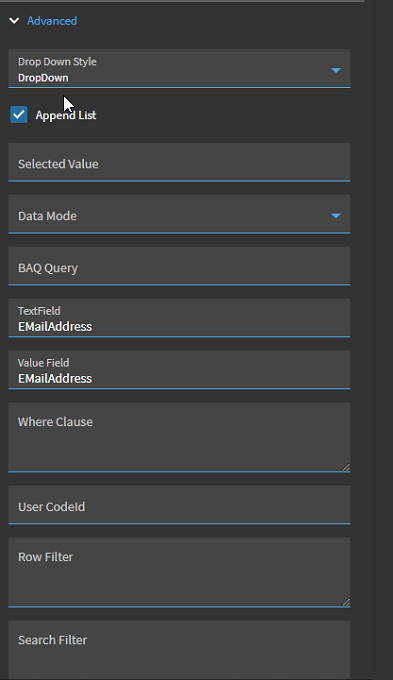Image resolution: width=393 pixels, height=680 pixels.
Task: Click the Data Mode combo box
Action: pyautogui.click(x=179, y=214)
